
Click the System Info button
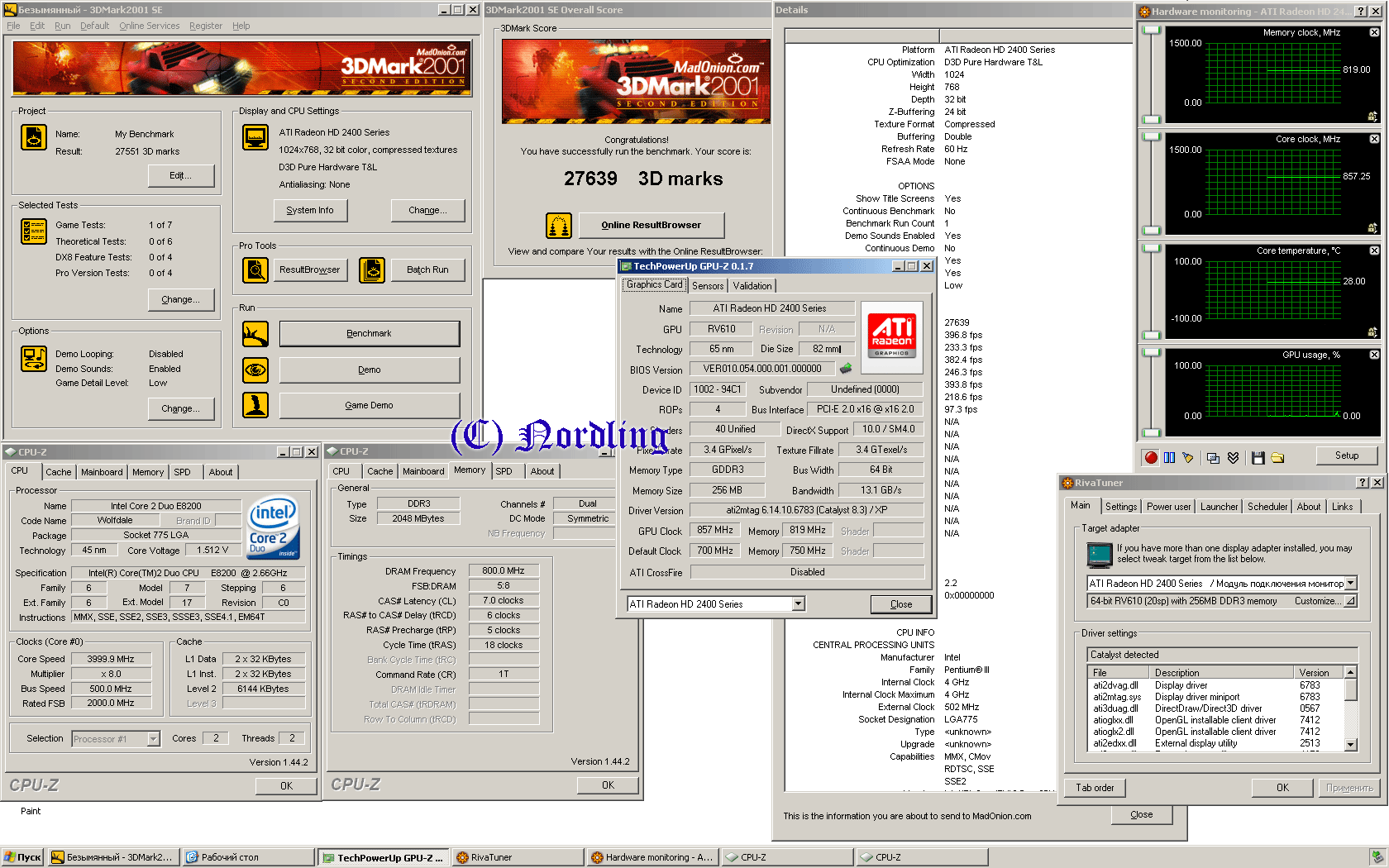point(310,210)
